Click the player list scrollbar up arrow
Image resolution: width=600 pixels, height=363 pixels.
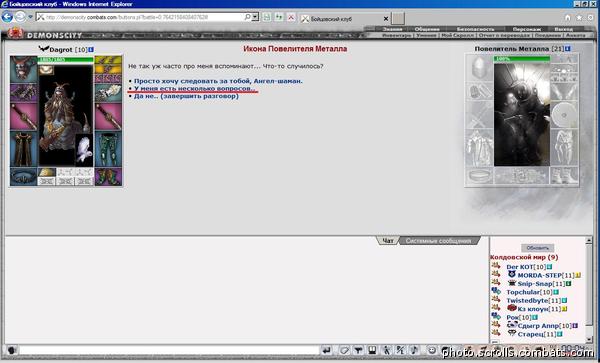pos(589,241)
